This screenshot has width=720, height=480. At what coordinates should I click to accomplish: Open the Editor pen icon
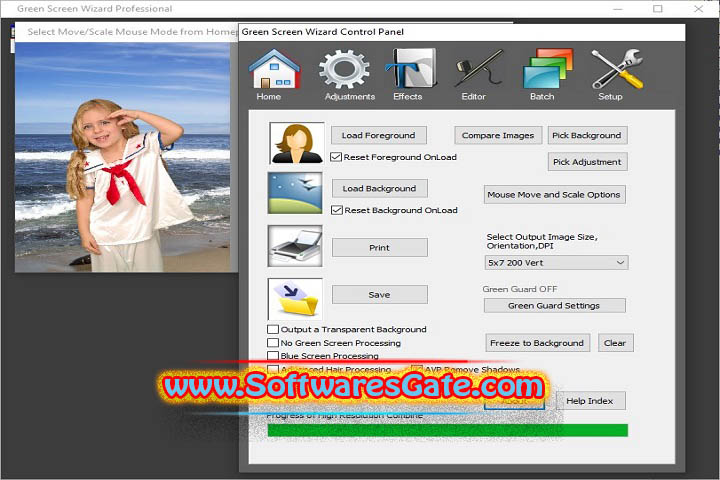[x=478, y=69]
